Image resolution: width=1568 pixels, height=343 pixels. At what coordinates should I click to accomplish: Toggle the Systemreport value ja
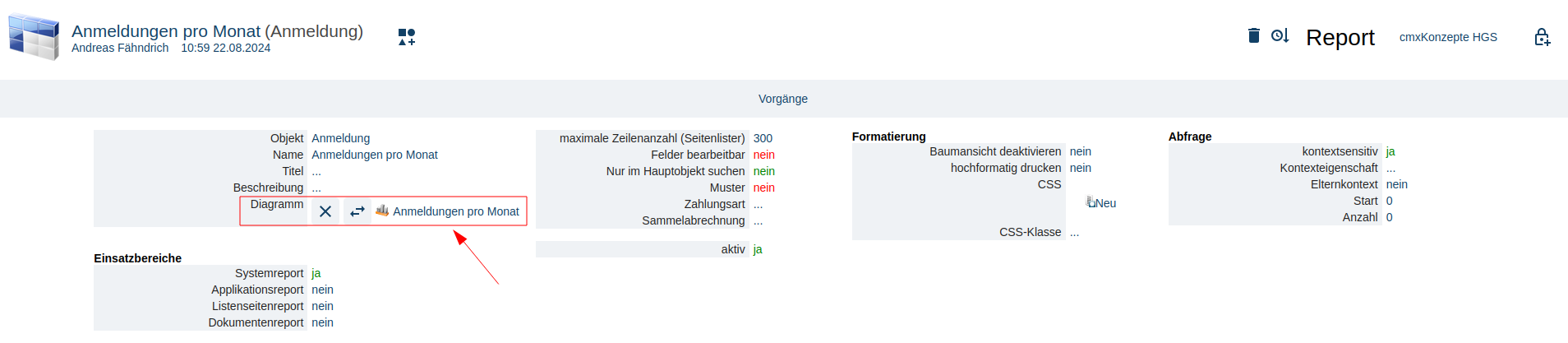pyautogui.click(x=316, y=273)
